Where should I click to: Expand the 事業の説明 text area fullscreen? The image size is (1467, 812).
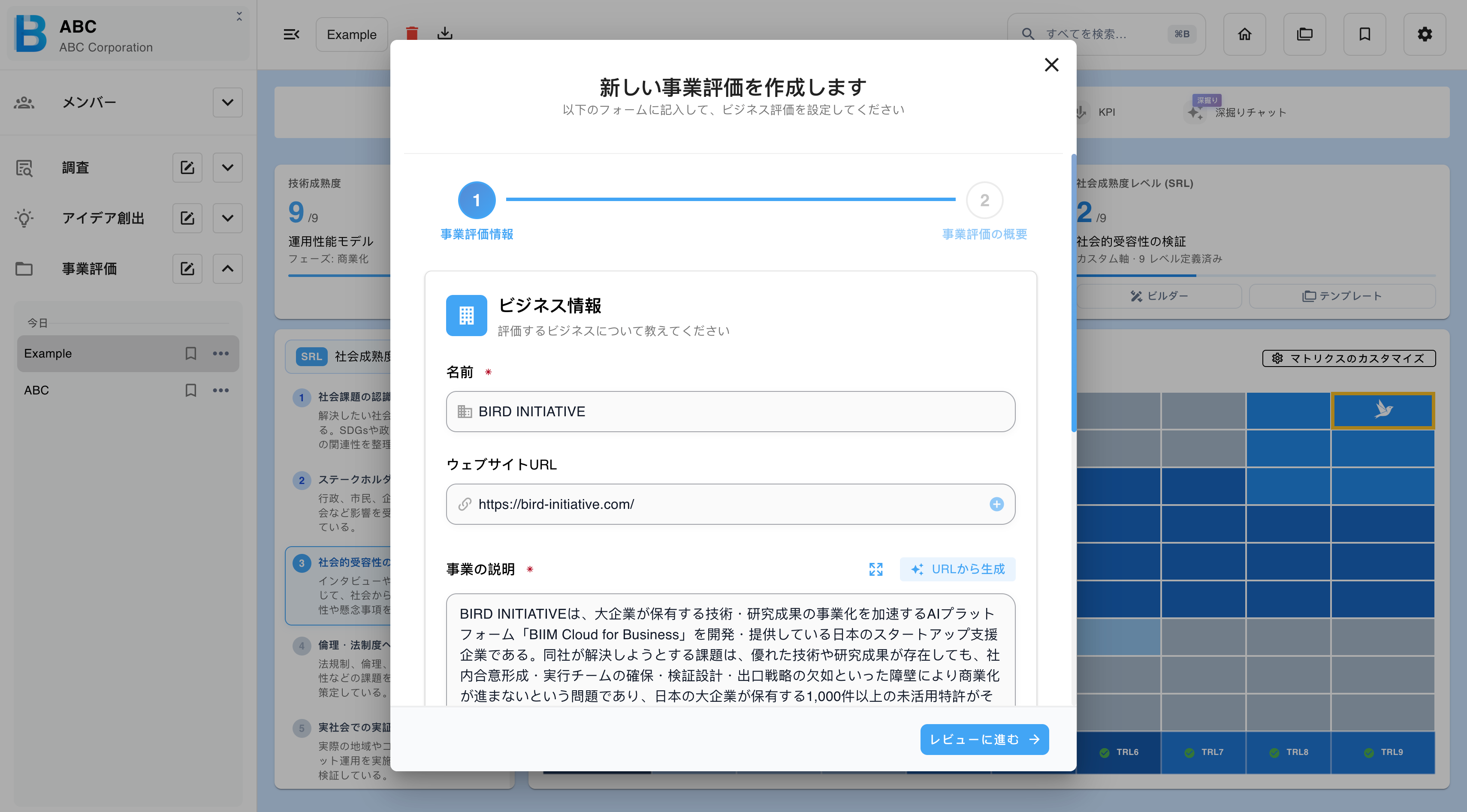[876, 569]
